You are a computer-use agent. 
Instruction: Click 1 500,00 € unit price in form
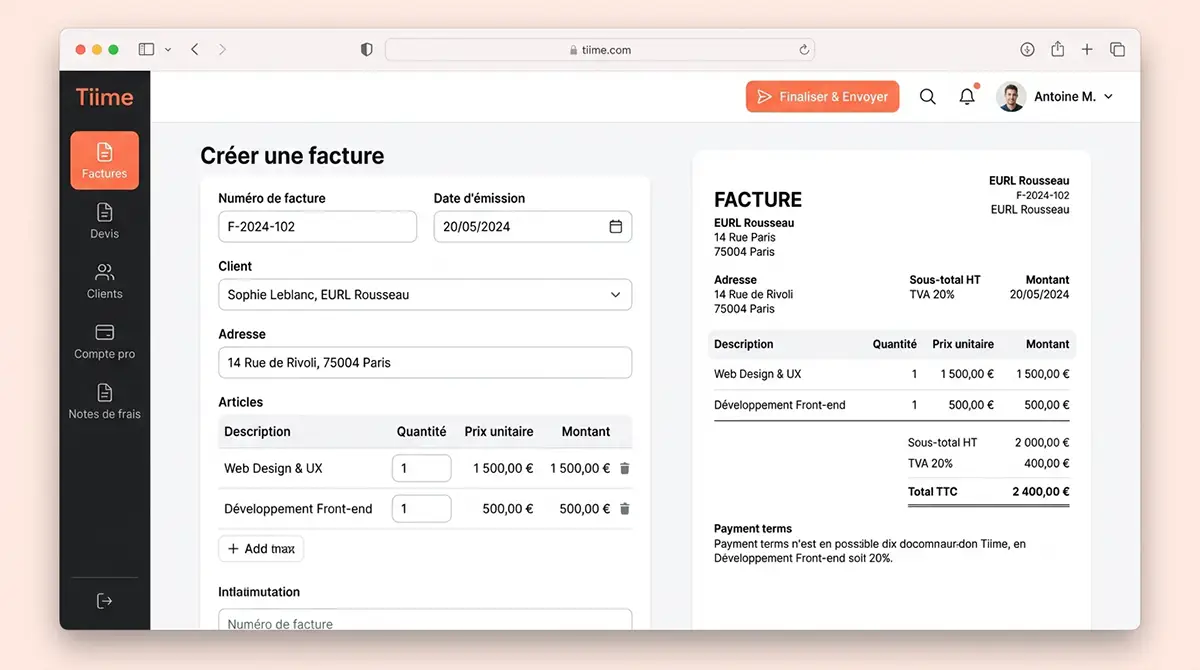[x=503, y=468]
